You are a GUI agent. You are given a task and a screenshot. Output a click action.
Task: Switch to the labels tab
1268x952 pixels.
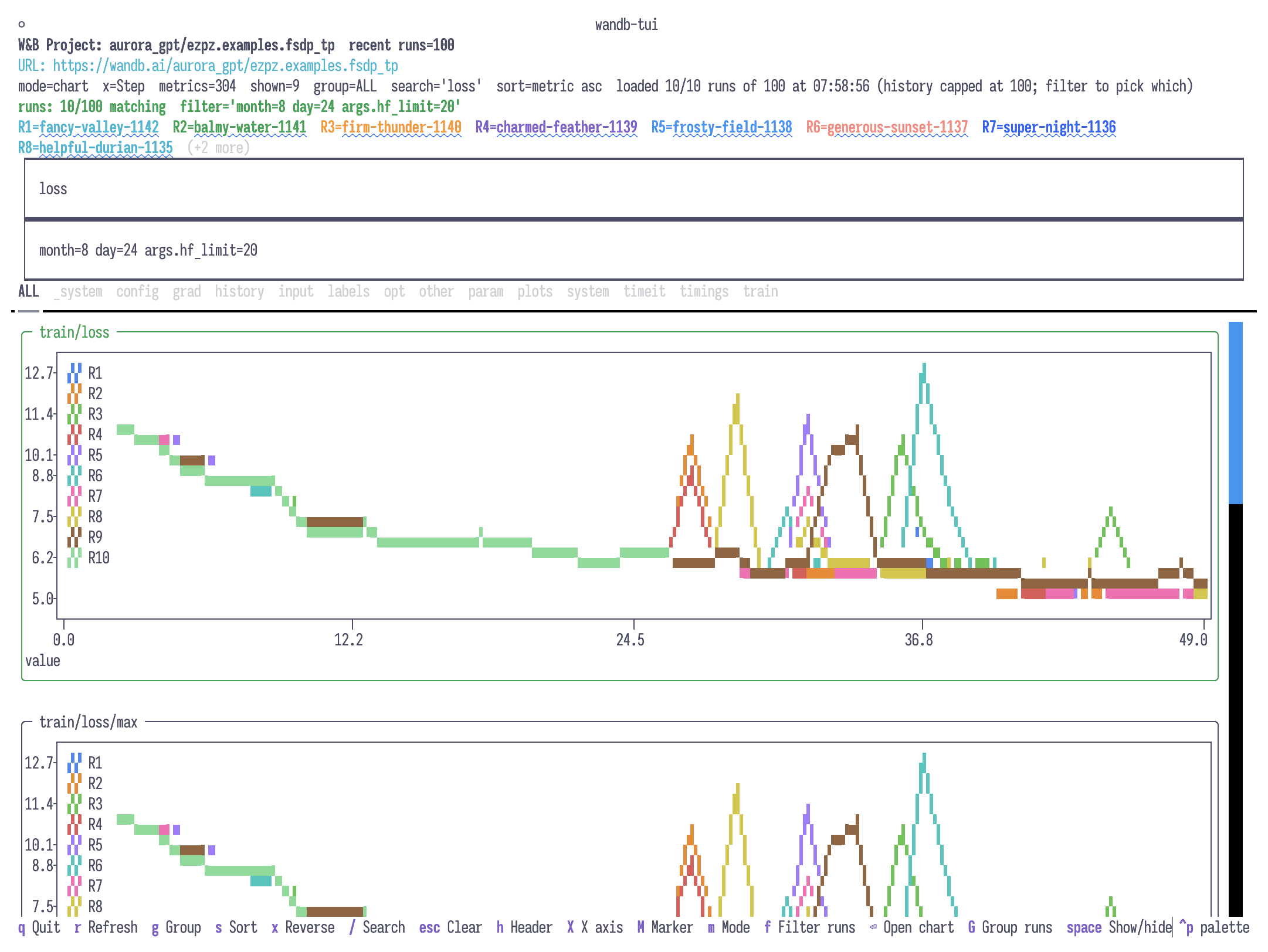click(348, 291)
